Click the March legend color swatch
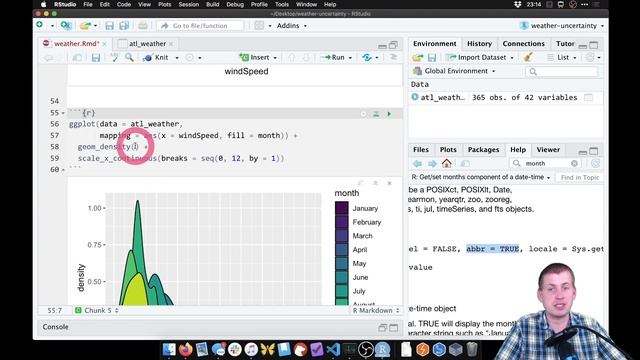 click(x=342, y=236)
